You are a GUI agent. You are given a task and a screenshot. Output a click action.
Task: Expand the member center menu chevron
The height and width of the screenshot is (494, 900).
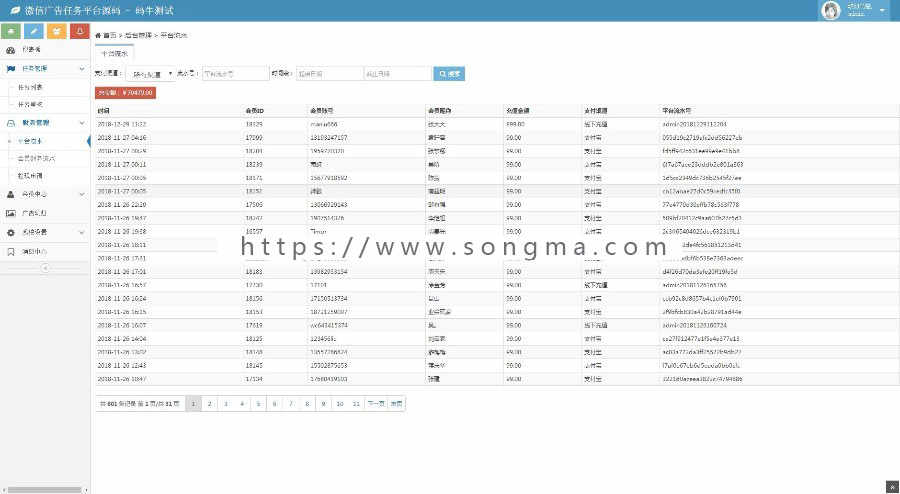click(x=82, y=195)
